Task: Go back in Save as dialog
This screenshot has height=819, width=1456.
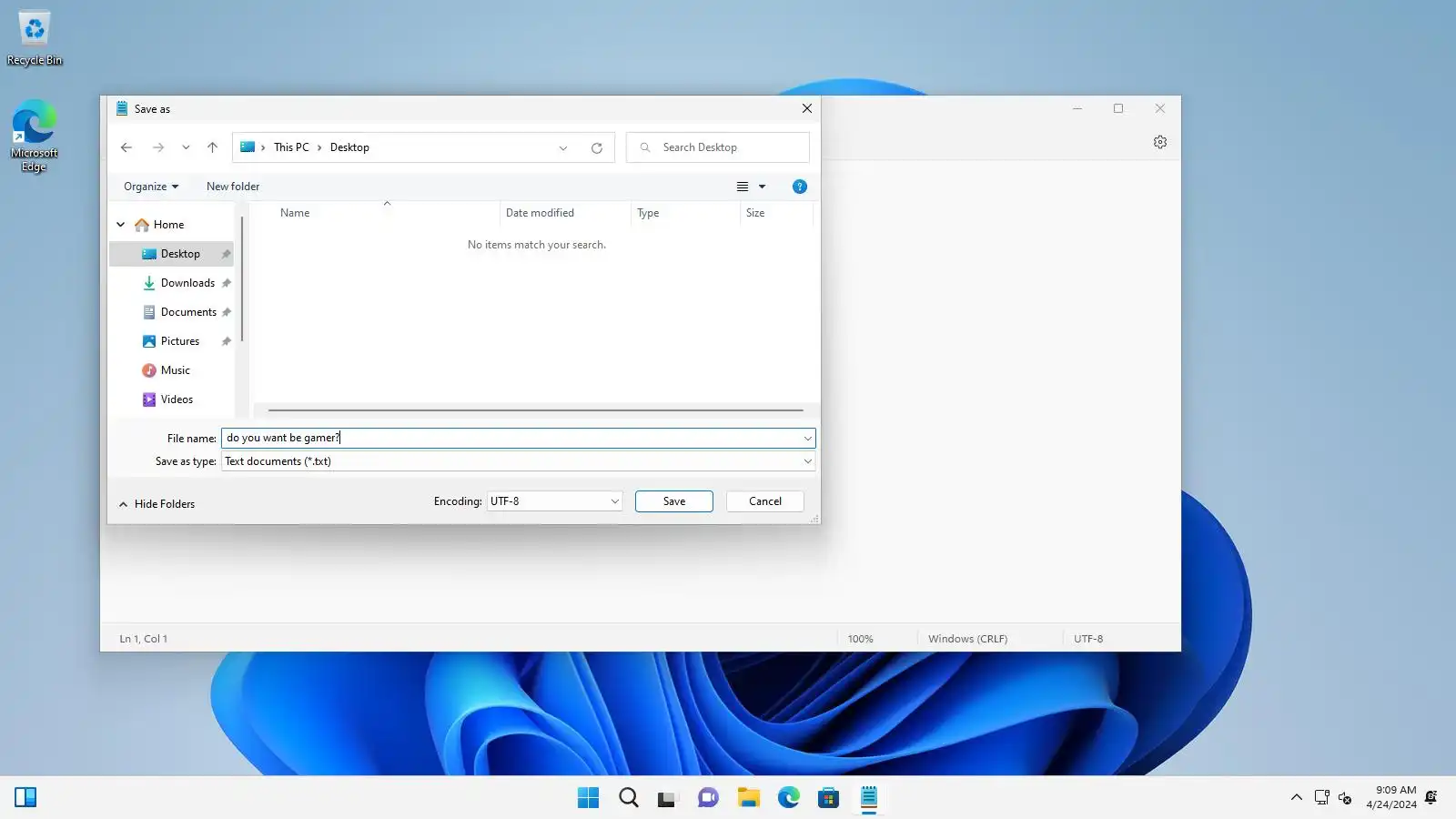Action: pyautogui.click(x=126, y=147)
